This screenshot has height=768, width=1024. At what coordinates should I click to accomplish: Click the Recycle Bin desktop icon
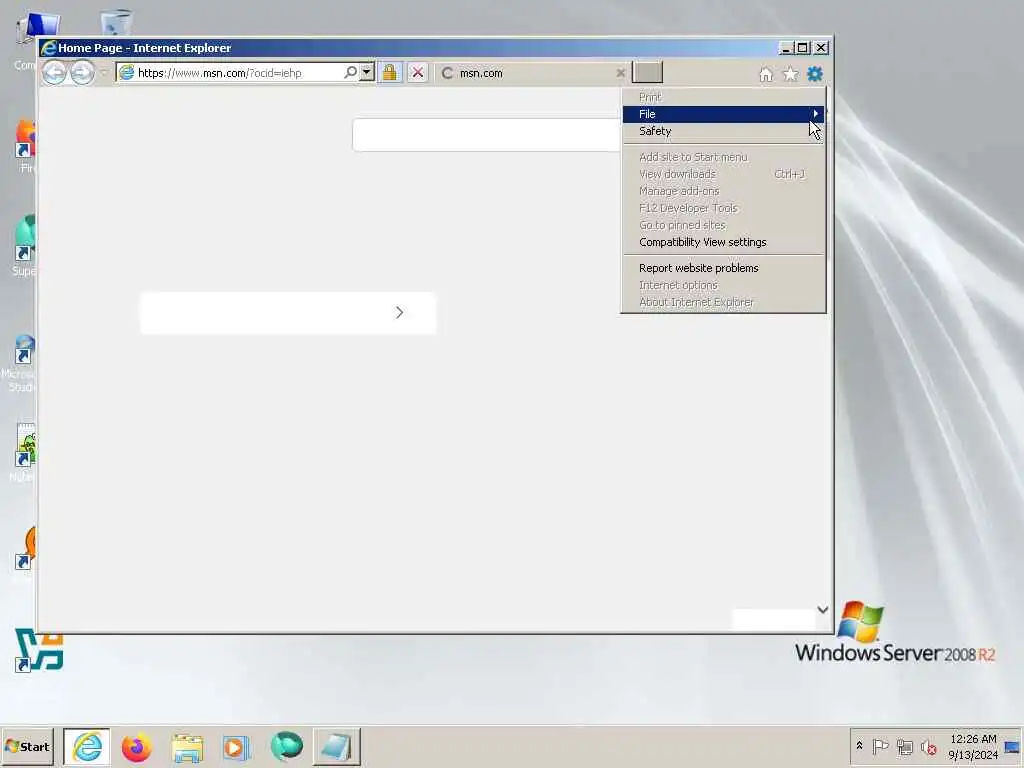(x=117, y=24)
